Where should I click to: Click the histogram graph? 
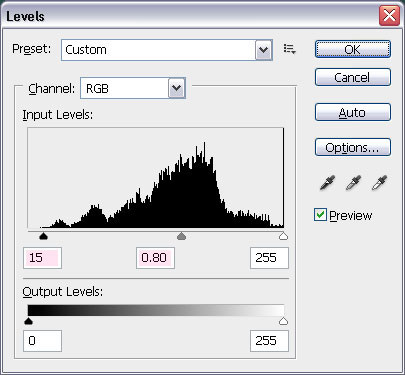pyautogui.click(x=156, y=178)
